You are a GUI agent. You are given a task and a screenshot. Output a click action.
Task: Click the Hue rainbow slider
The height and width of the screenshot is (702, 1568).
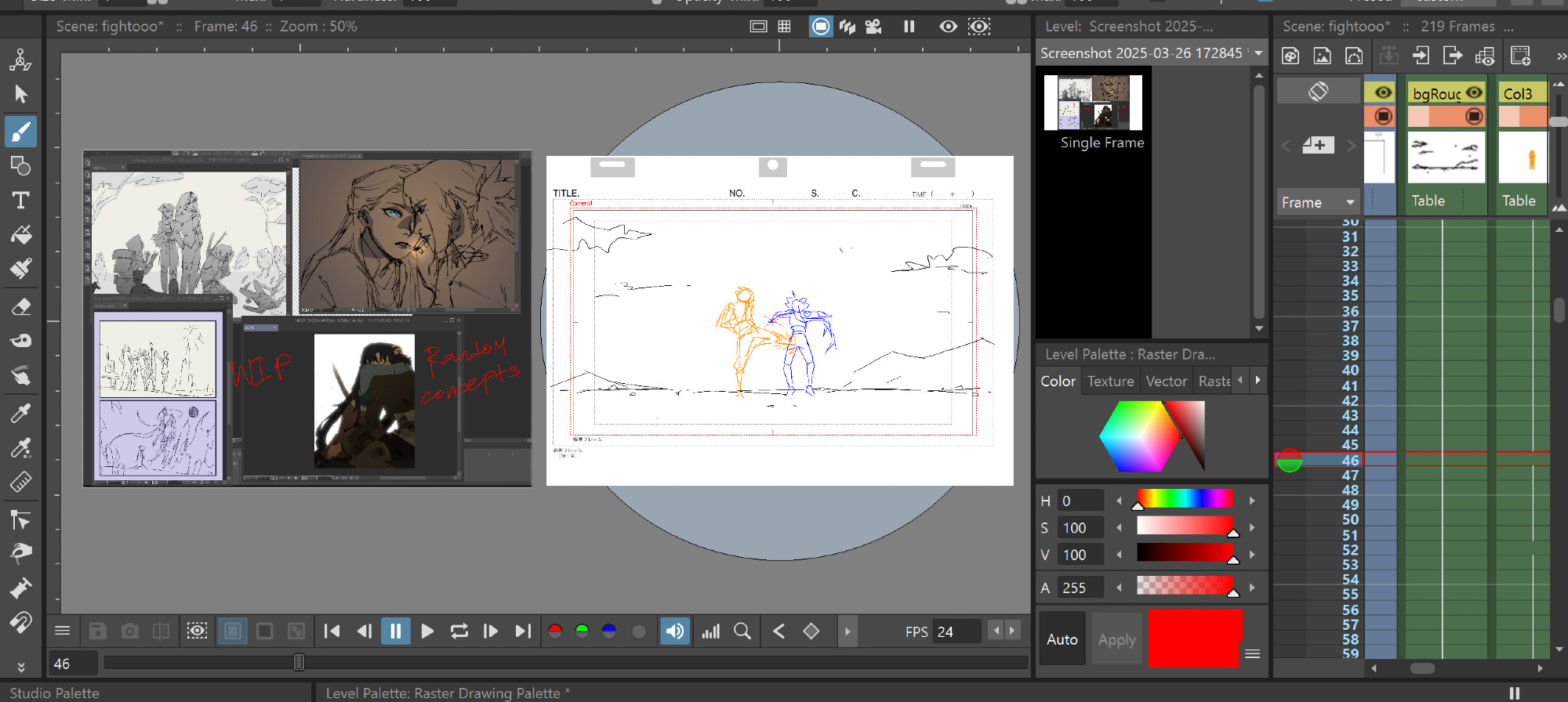coord(1185,498)
